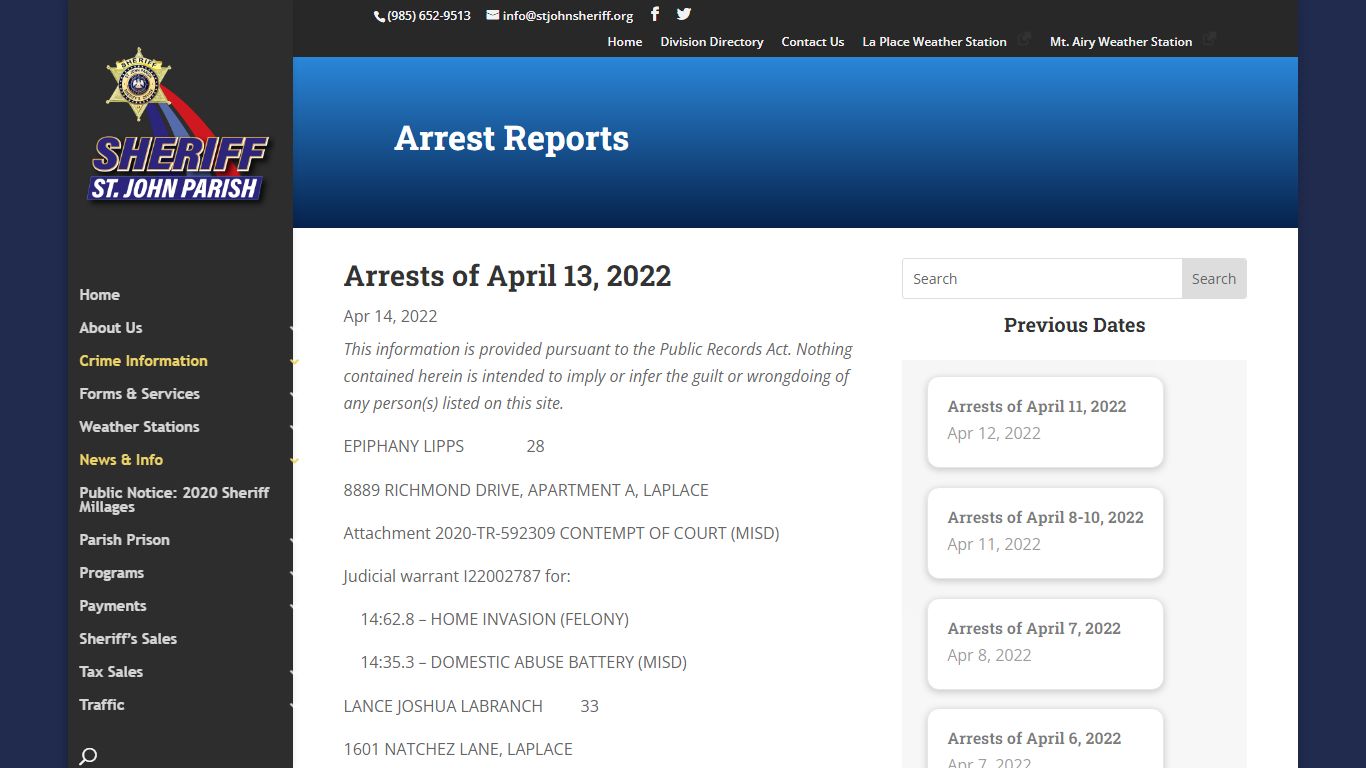Click the Previous Dates heading

pos(1074,326)
